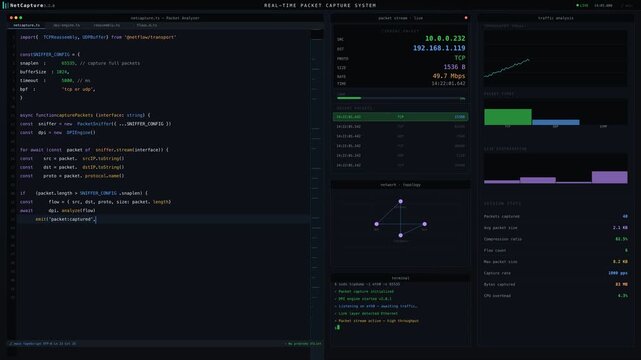Click the terminal line 'Packet capture initialized'
The width and height of the screenshot is (641, 360).
tap(364, 292)
